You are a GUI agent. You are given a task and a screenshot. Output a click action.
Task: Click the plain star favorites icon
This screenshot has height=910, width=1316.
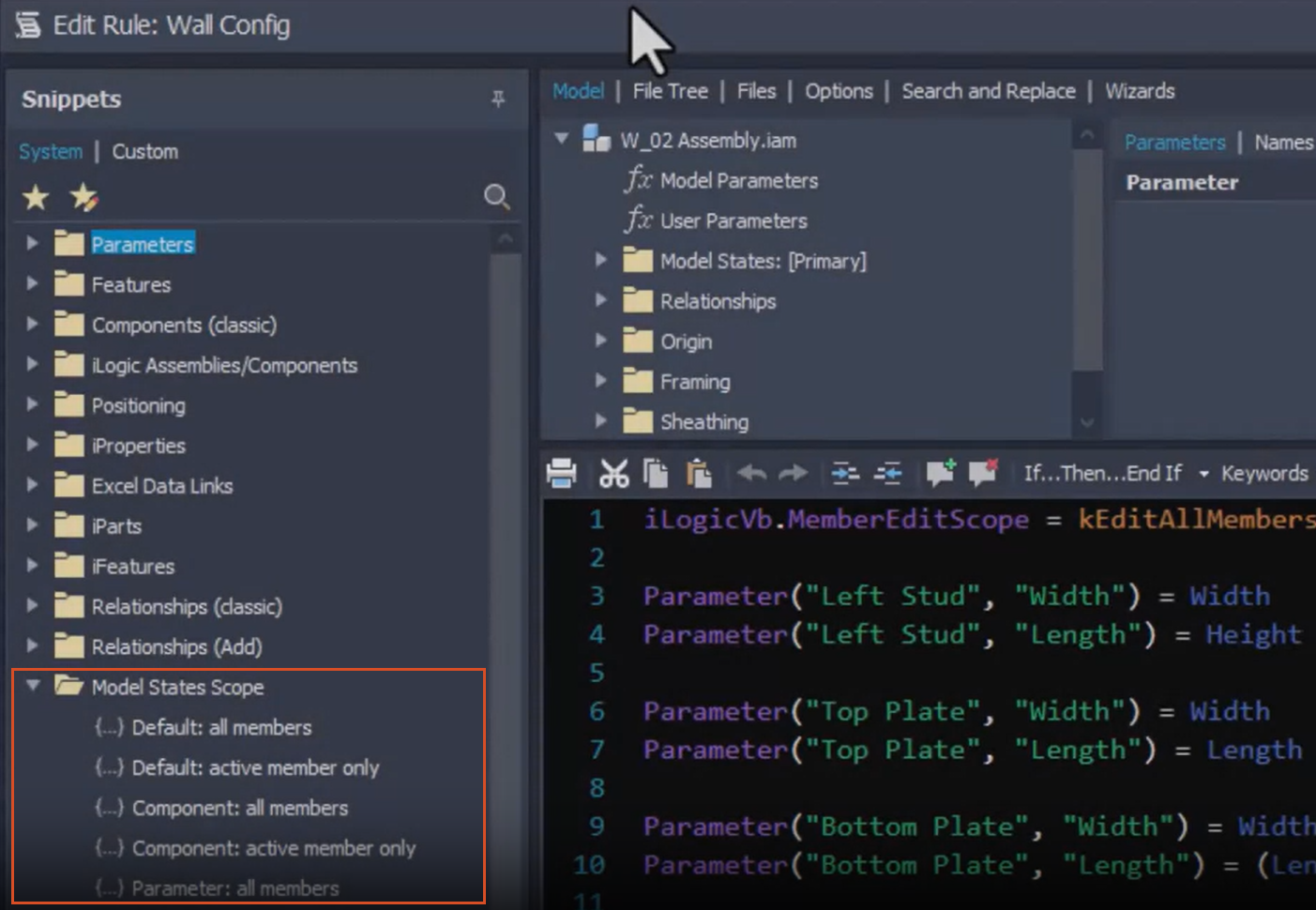click(x=36, y=197)
